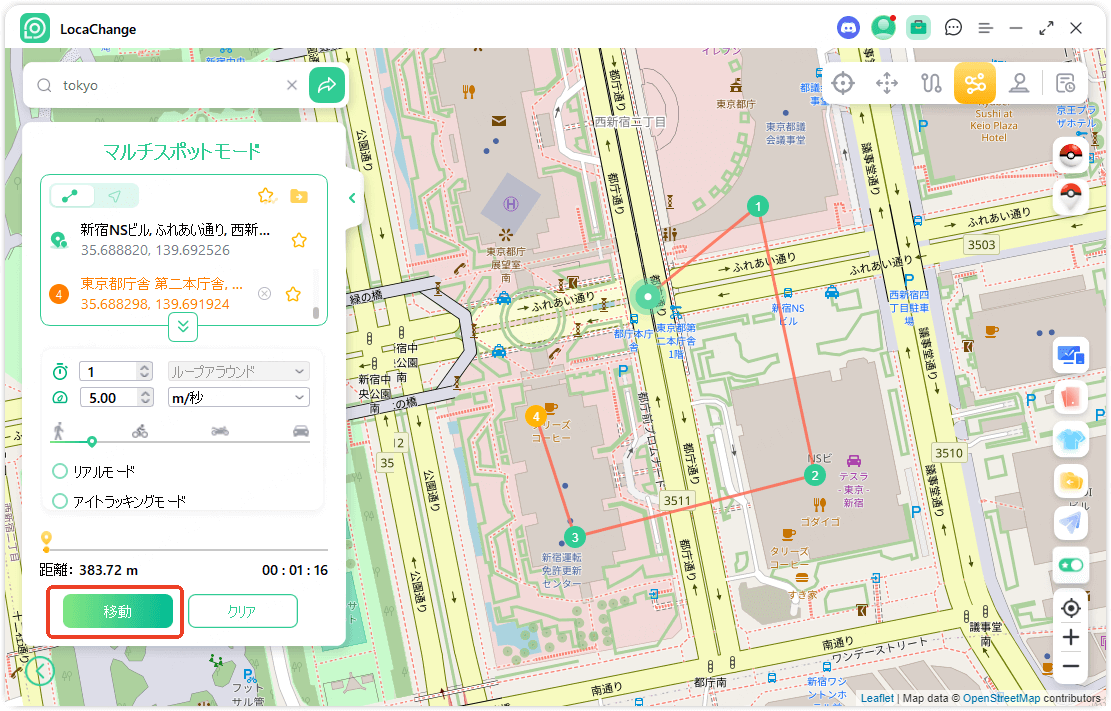The height and width of the screenshot is (711, 1111).
Task: Click the クリア clear button
Action: [242, 611]
